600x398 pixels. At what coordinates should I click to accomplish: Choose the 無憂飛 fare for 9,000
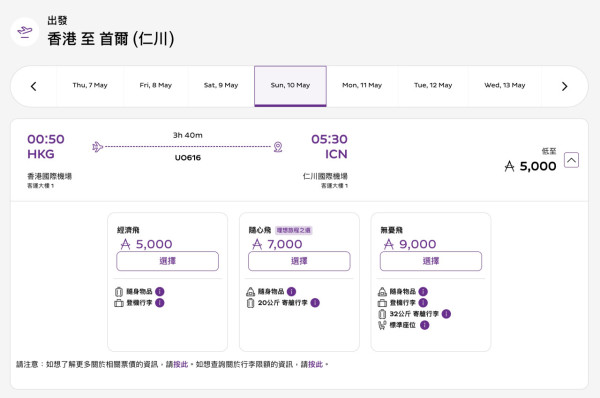click(431, 261)
